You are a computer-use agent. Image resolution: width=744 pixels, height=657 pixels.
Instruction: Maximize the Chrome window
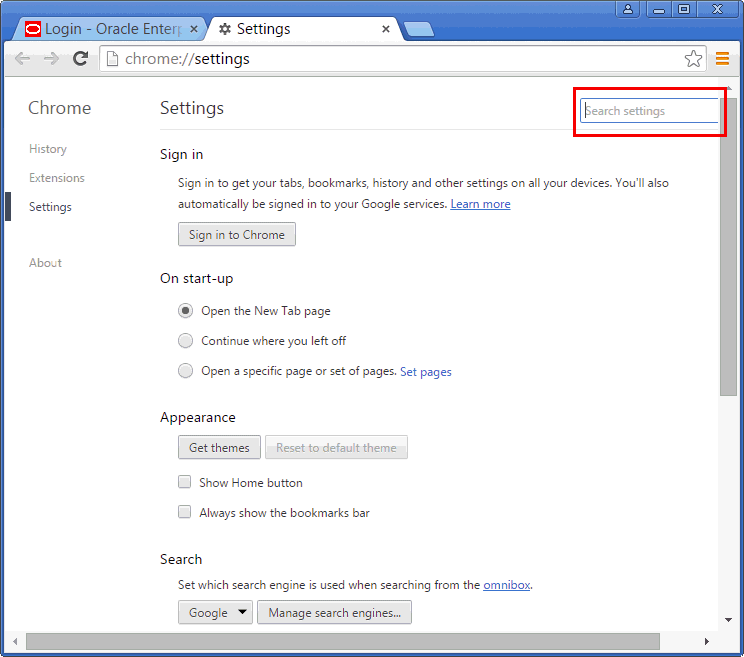point(684,9)
